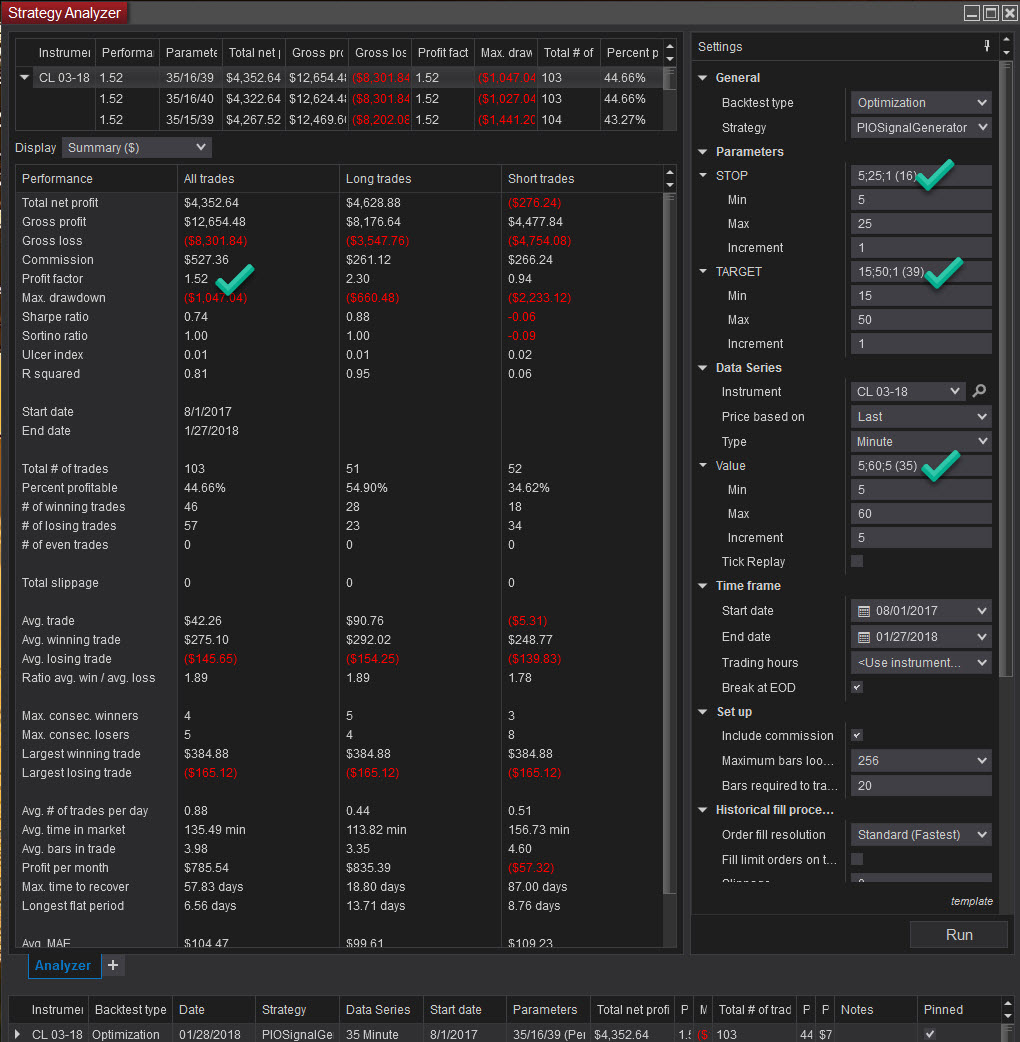Edit STOP Max value 25 field
Viewport: 1020px width, 1042px height.
pos(921,223)
